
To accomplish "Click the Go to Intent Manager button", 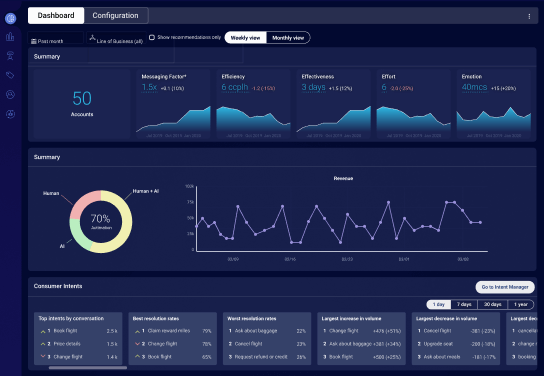I will click(505, 287).
